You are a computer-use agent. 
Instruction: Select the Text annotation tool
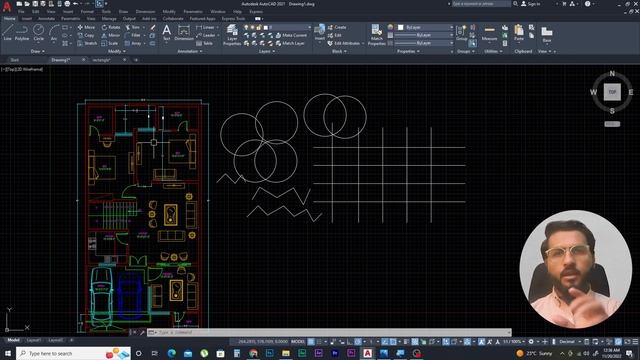[x=167, y=32]
